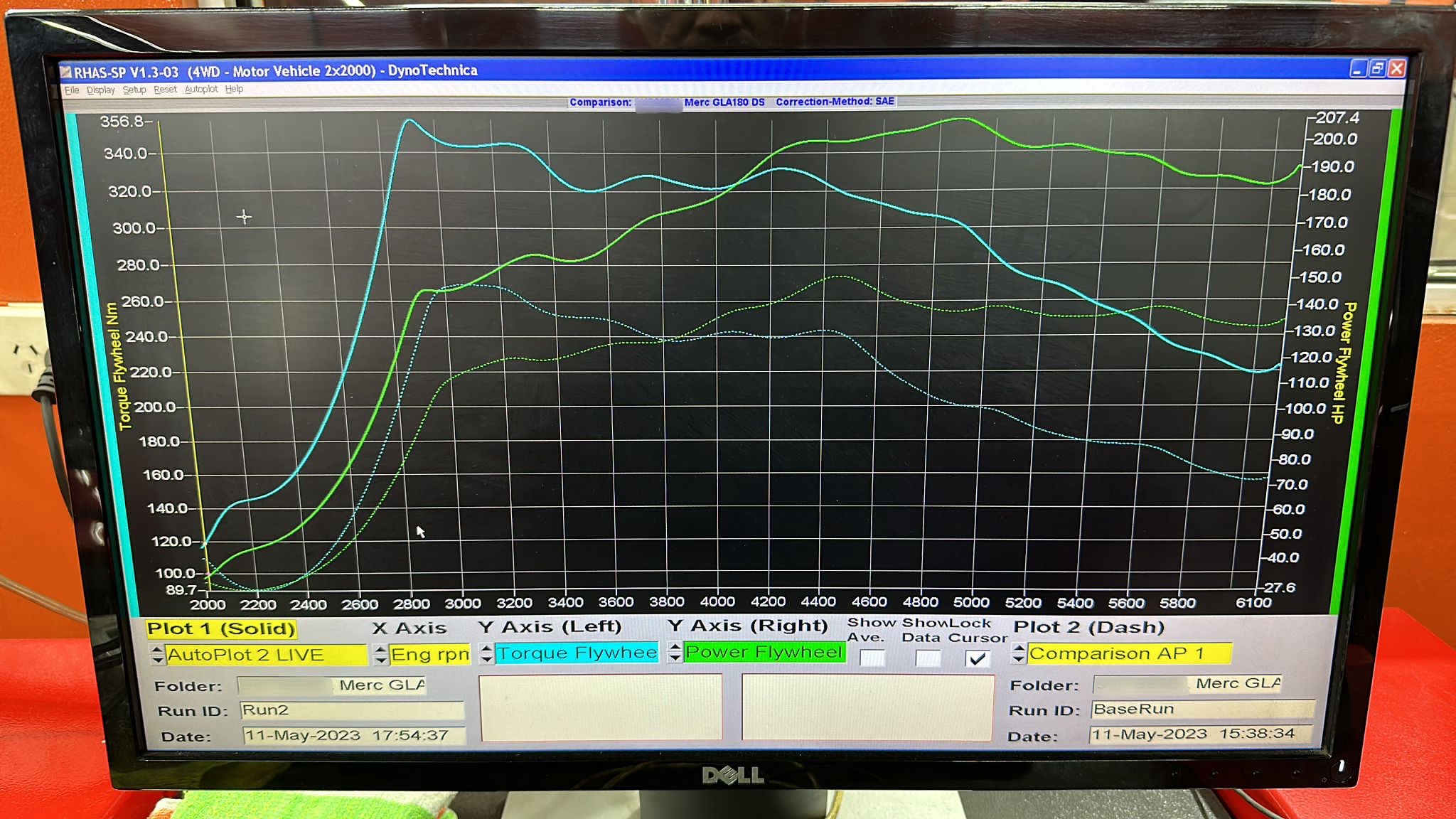Click the Run ID field showing Run2
Image resolution: width=1456 pixels, height=819 pixels.
click(x=352, y=710)
